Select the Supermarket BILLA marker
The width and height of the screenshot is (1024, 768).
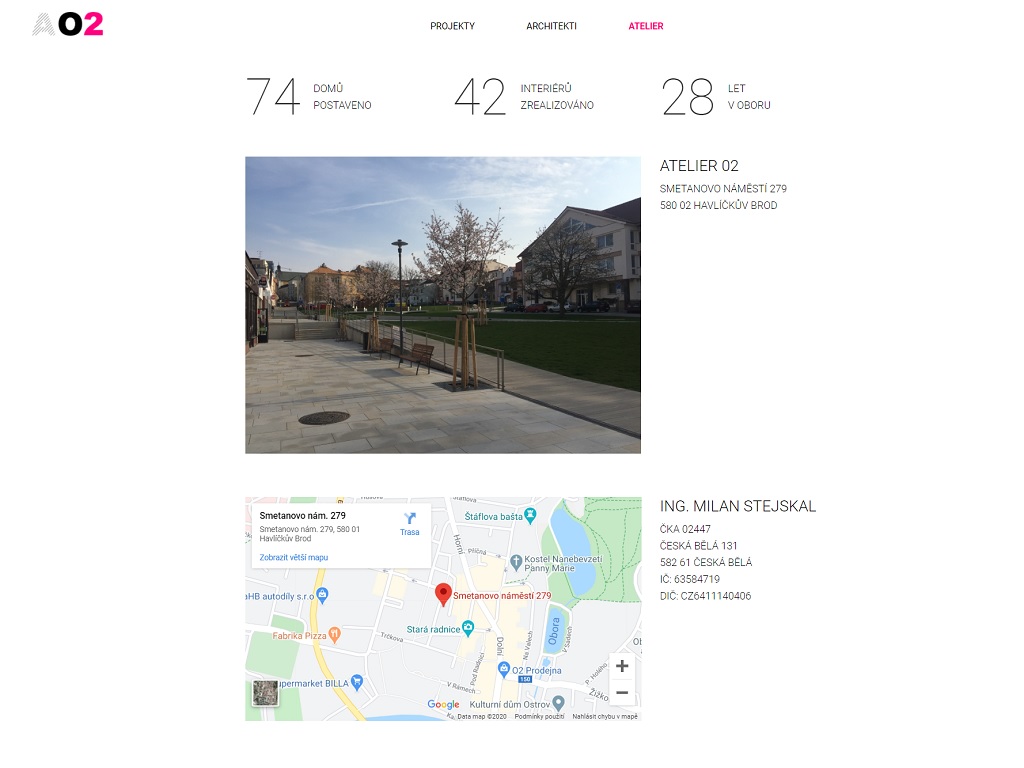tap(357, 682)
